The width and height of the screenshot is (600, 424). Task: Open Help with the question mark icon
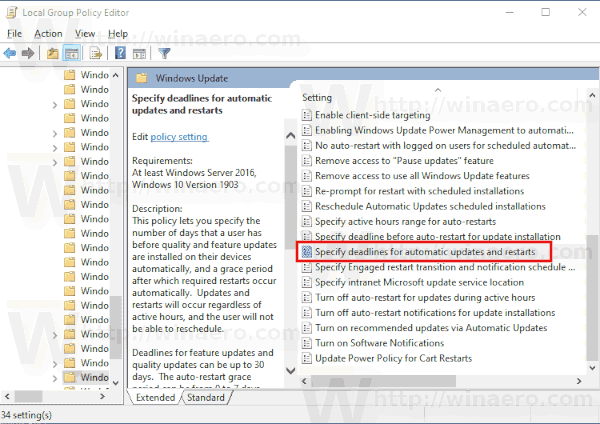click(x=120, y=53)
